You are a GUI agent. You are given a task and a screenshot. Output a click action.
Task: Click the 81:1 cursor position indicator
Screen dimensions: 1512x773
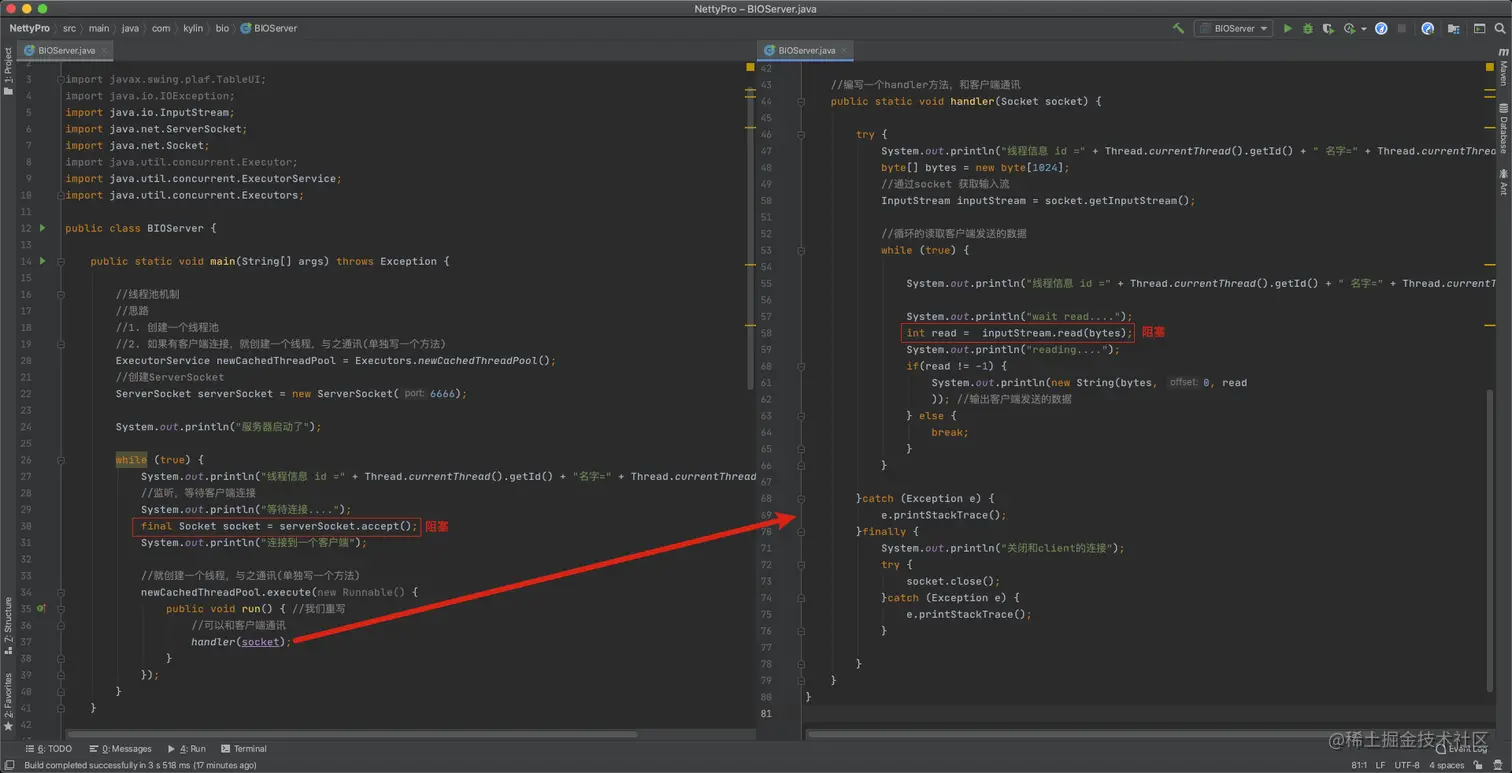coord(1360,765)
